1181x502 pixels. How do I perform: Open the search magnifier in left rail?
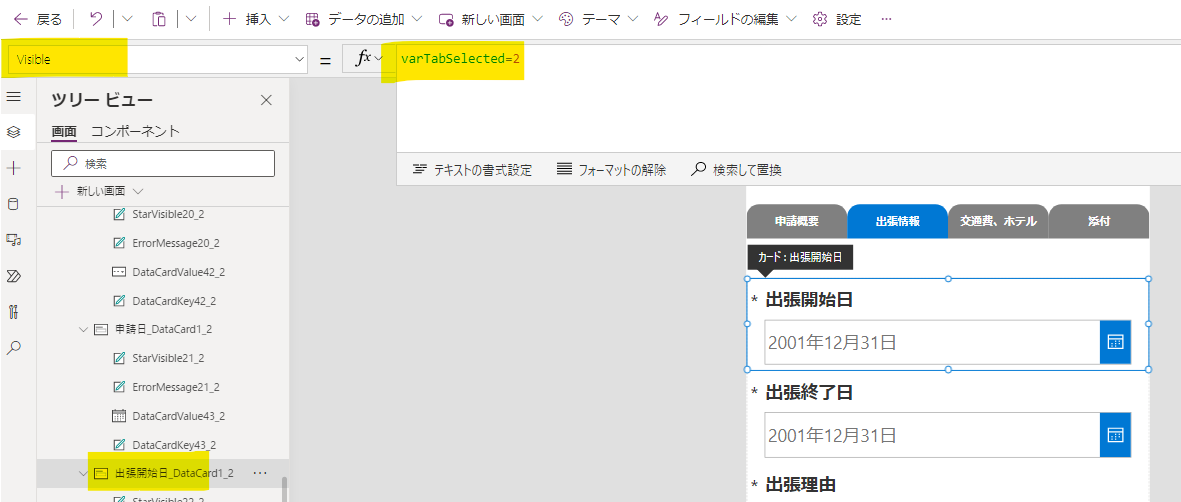pyautogui.click(x=13, y=347)
